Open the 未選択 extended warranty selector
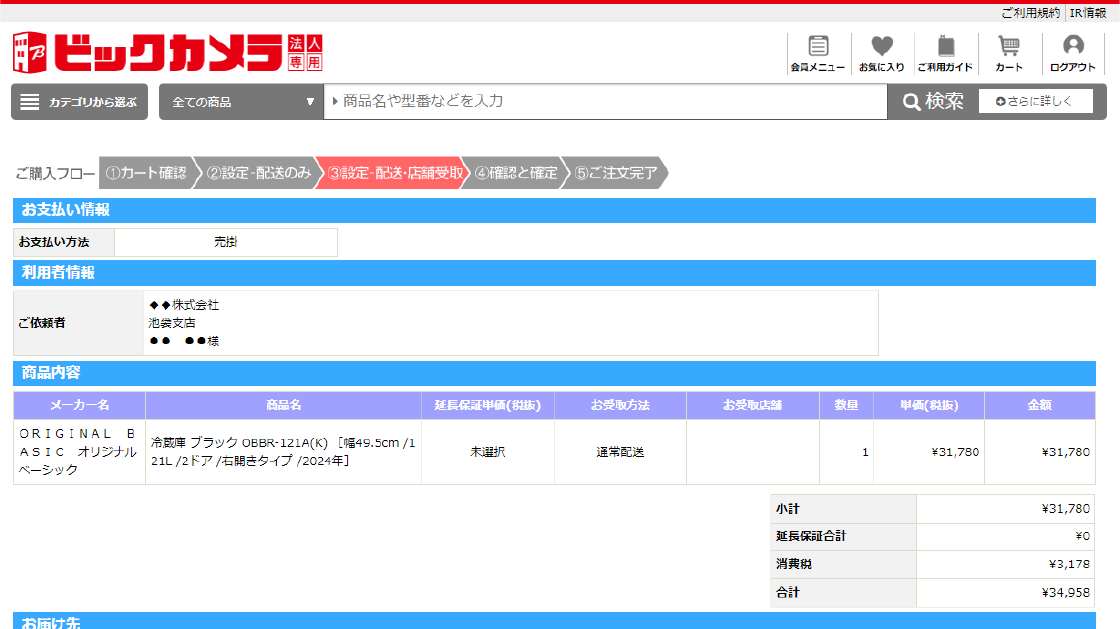 click(x=487, y=452)
